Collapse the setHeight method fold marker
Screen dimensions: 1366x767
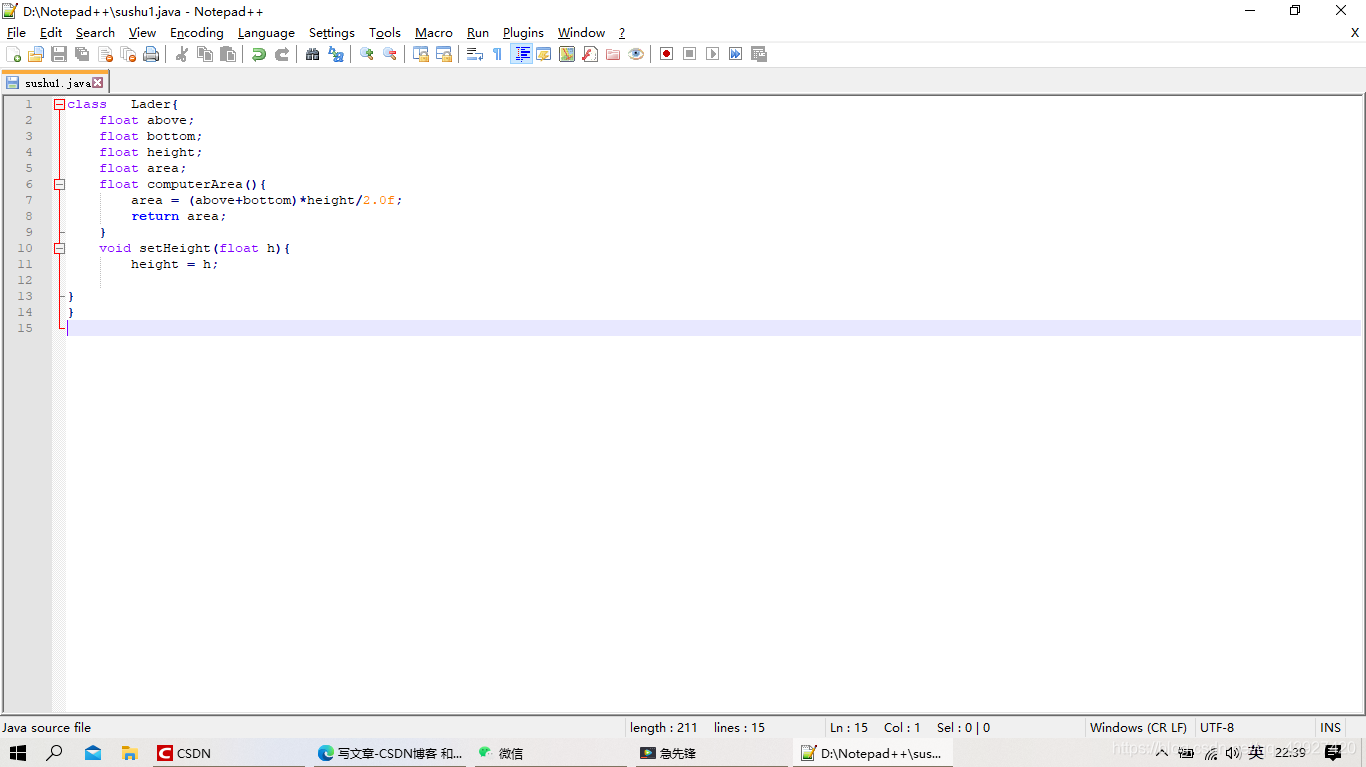coord(59,248)
